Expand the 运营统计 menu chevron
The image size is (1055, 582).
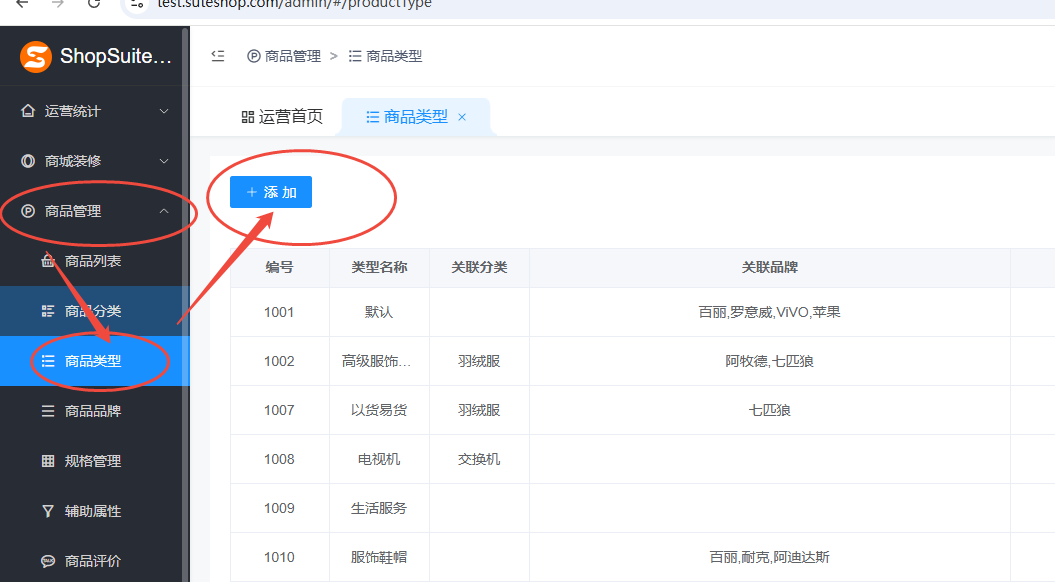(165, 111)
